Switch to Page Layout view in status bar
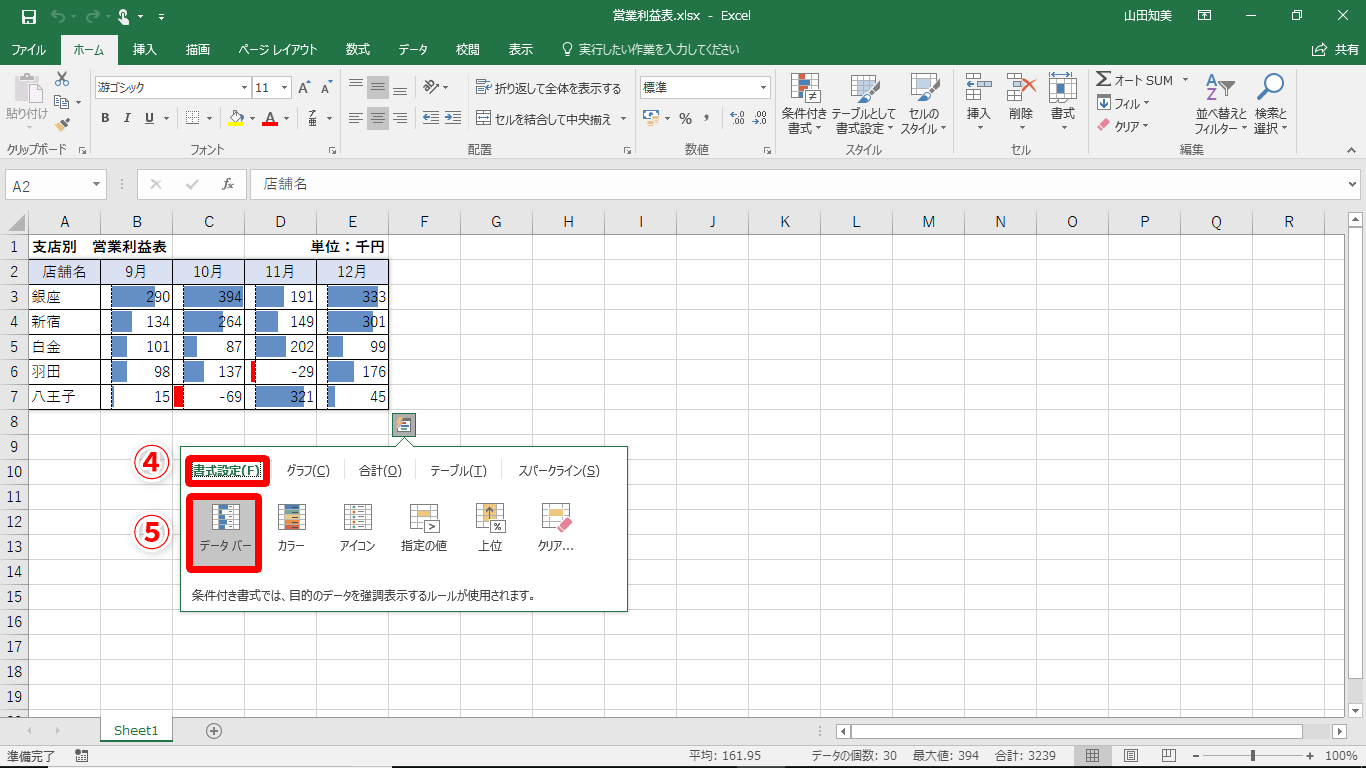The image size is (1366, 768). tap(1131, 756)
